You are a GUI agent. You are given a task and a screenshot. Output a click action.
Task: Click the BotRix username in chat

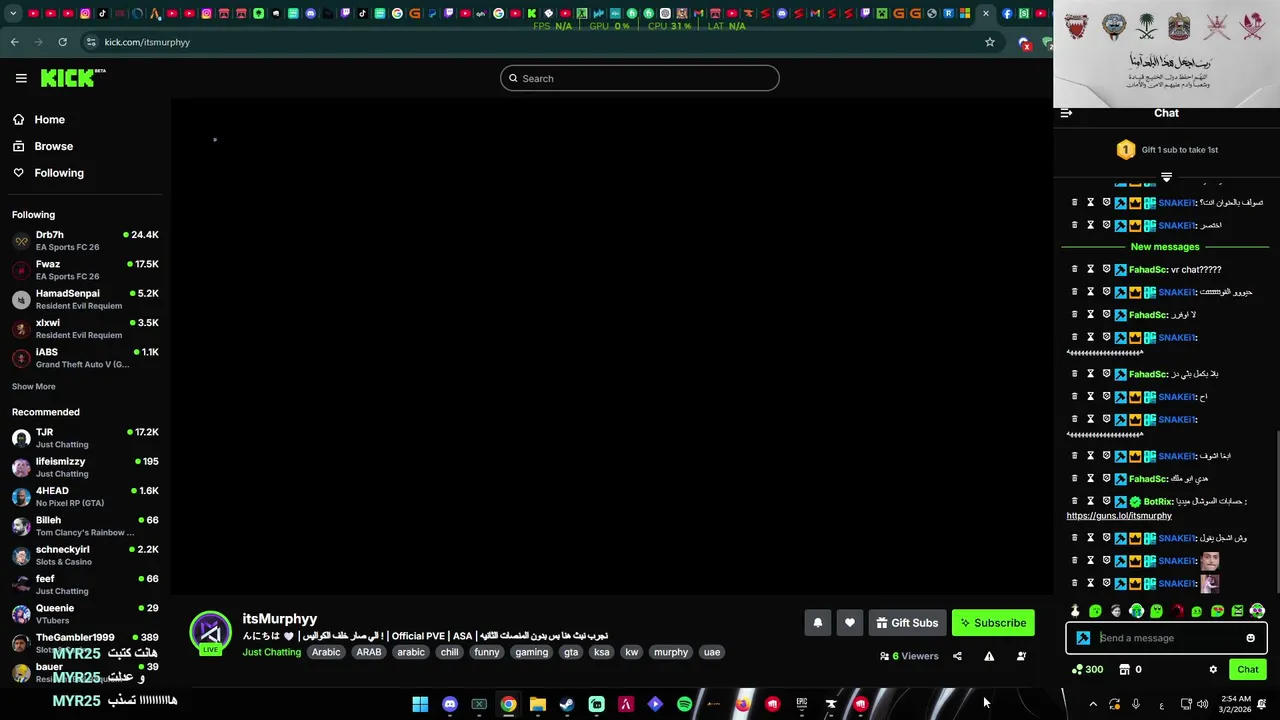[1158, 502]
